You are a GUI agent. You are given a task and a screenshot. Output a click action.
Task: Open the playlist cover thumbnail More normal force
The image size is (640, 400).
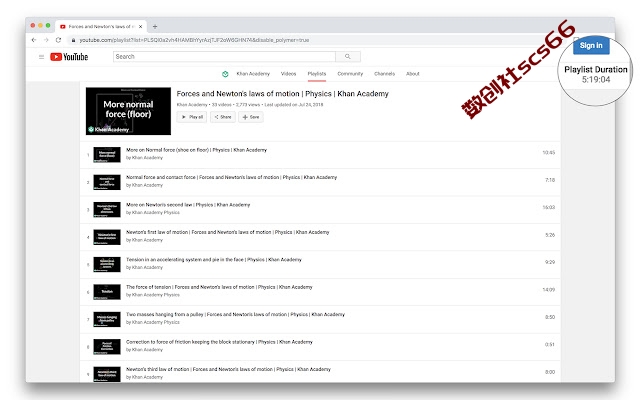coord(128,111)
